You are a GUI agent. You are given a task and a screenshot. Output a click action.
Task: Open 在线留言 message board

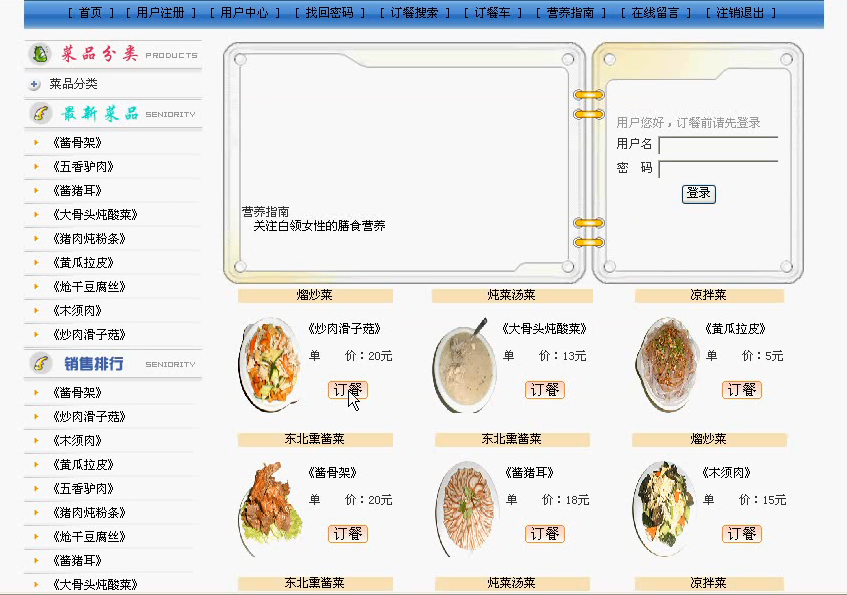[x=655, y=13]
